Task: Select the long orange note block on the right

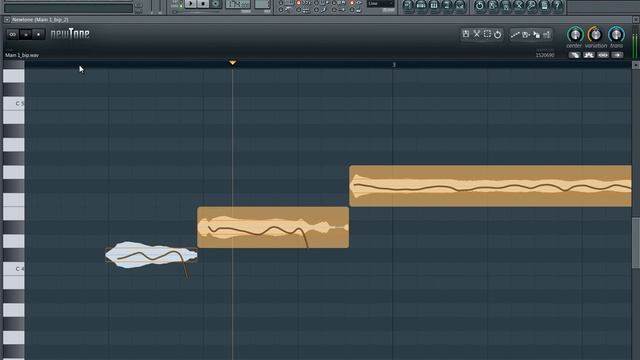Action: (x=490, y=186)
